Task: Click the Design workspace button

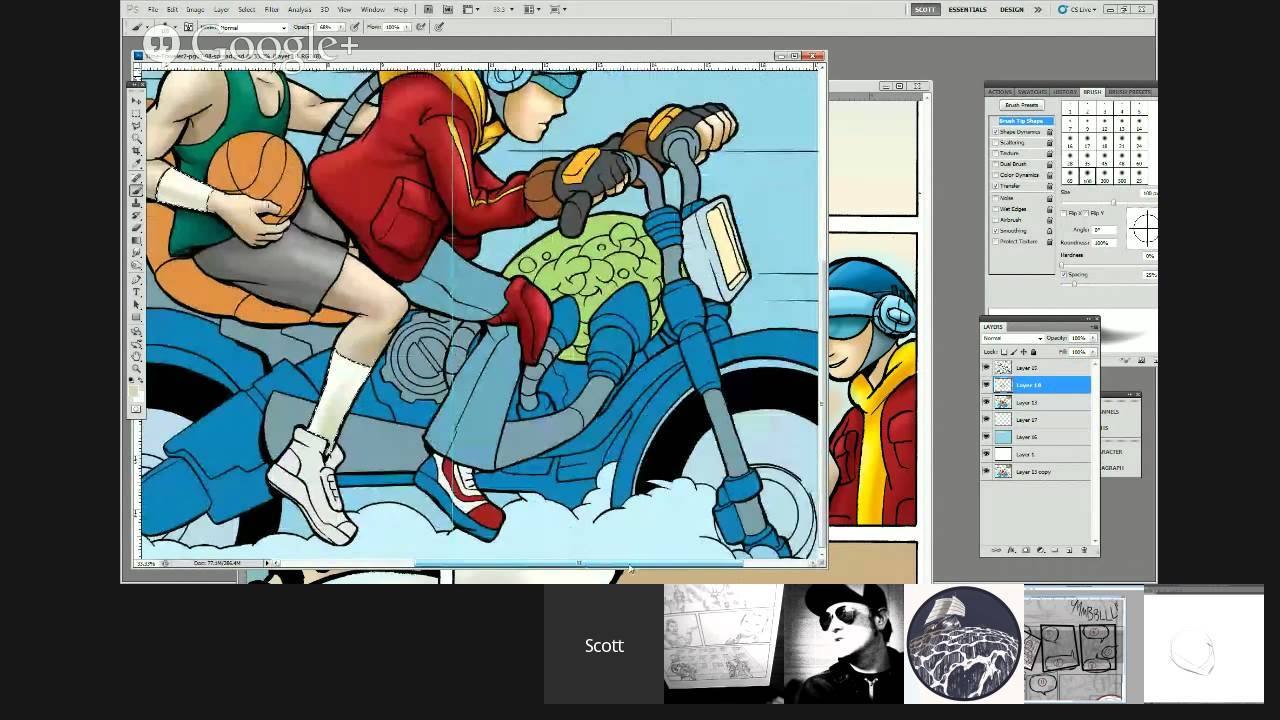Action: tap(1012, 10)
